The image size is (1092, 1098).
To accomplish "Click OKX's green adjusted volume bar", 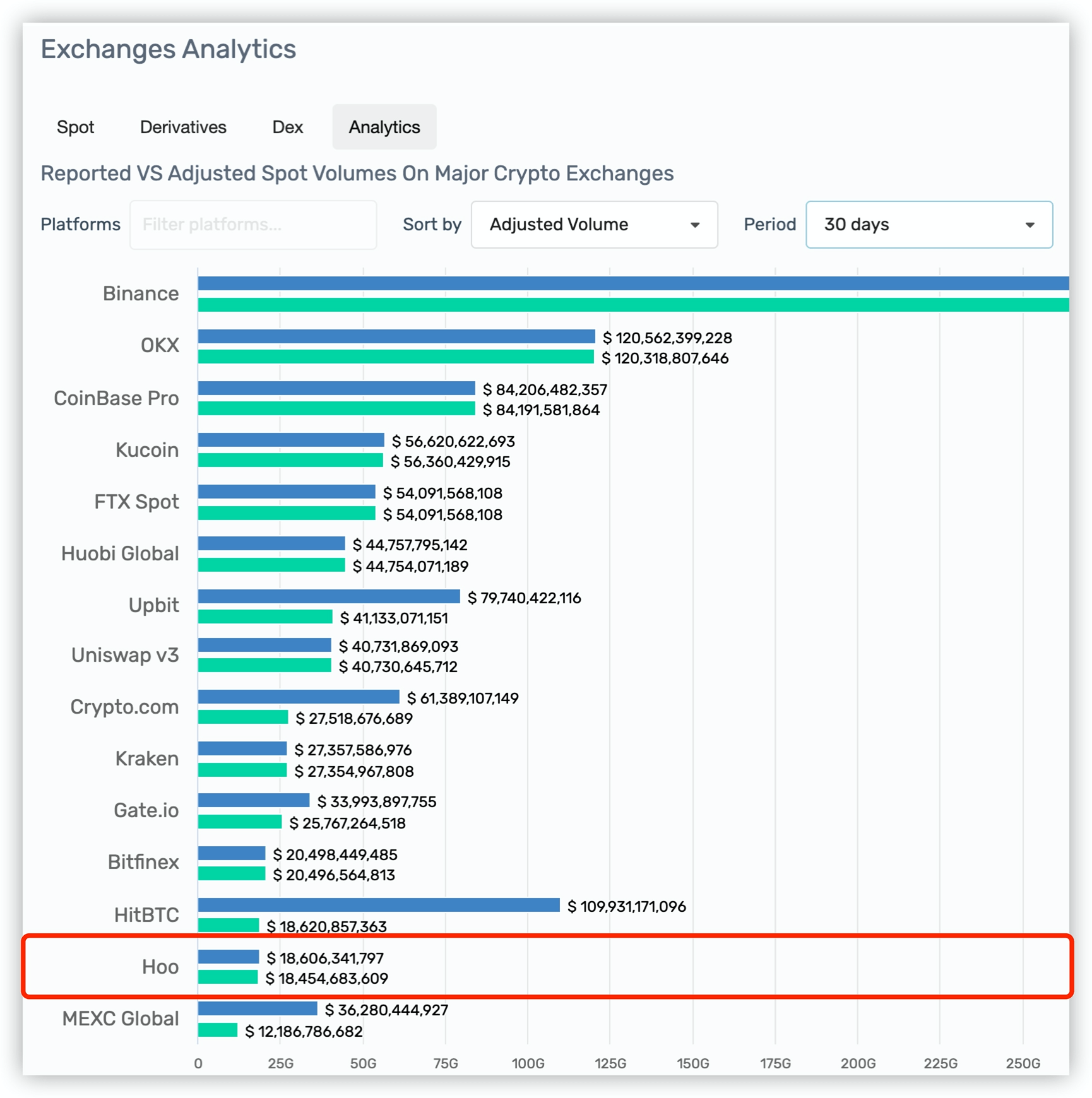I will click(396, 357).
